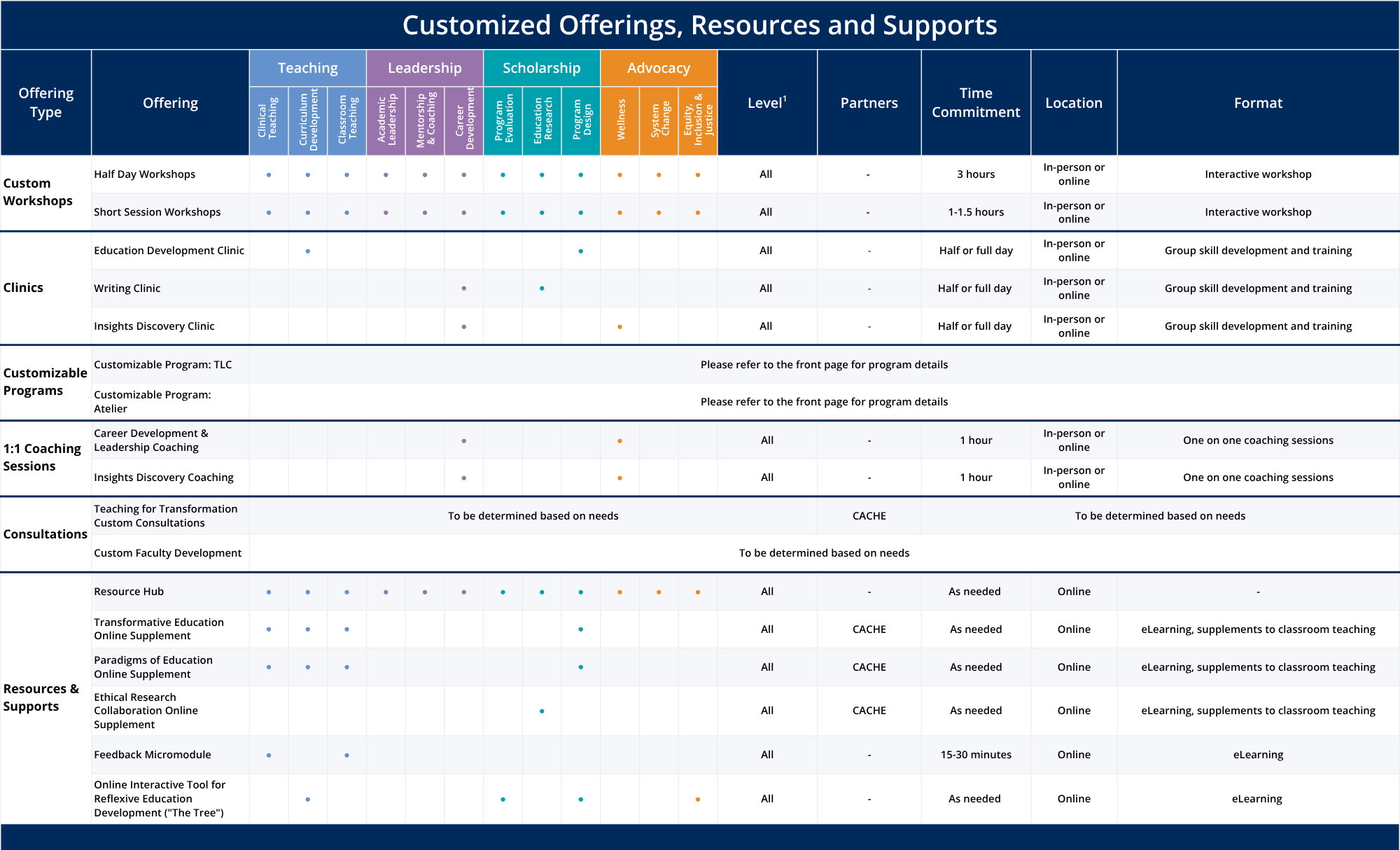This screenshot has height=850, width=1400.
Task: Click Writing Clinic Education Research dot
Action: [x=542, y=288]
